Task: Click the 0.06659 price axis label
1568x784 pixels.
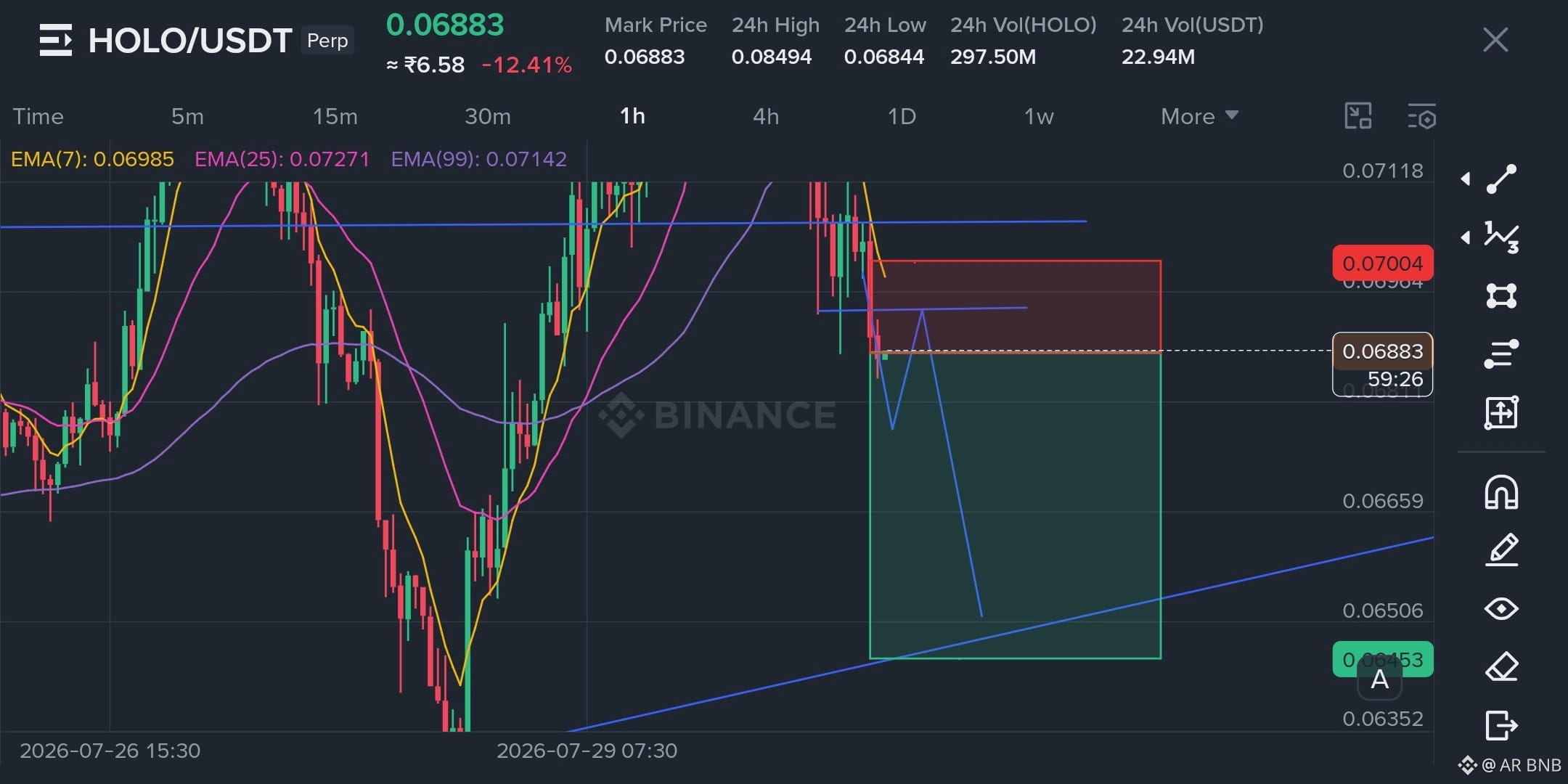Action: click(1383, 501)
